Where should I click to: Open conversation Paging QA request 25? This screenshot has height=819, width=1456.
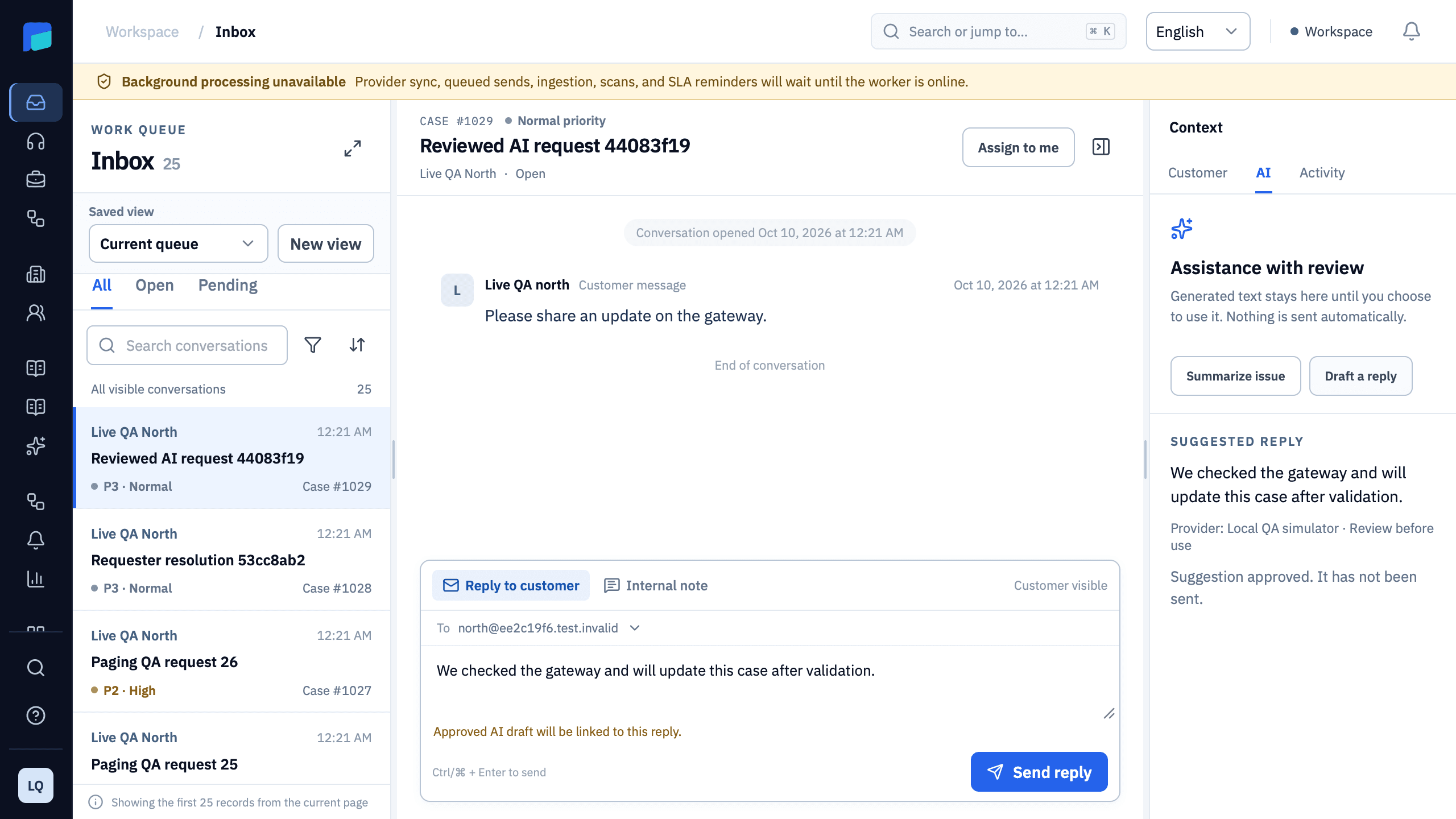[231, 749]
